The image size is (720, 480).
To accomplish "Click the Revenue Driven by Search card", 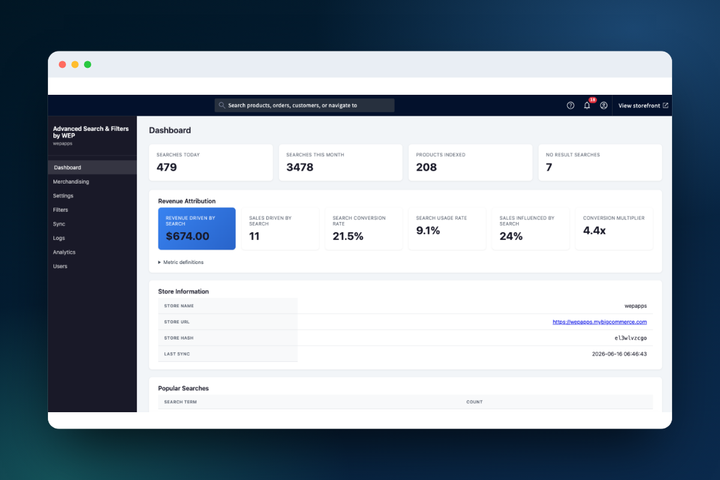I will tap(197, 229).
